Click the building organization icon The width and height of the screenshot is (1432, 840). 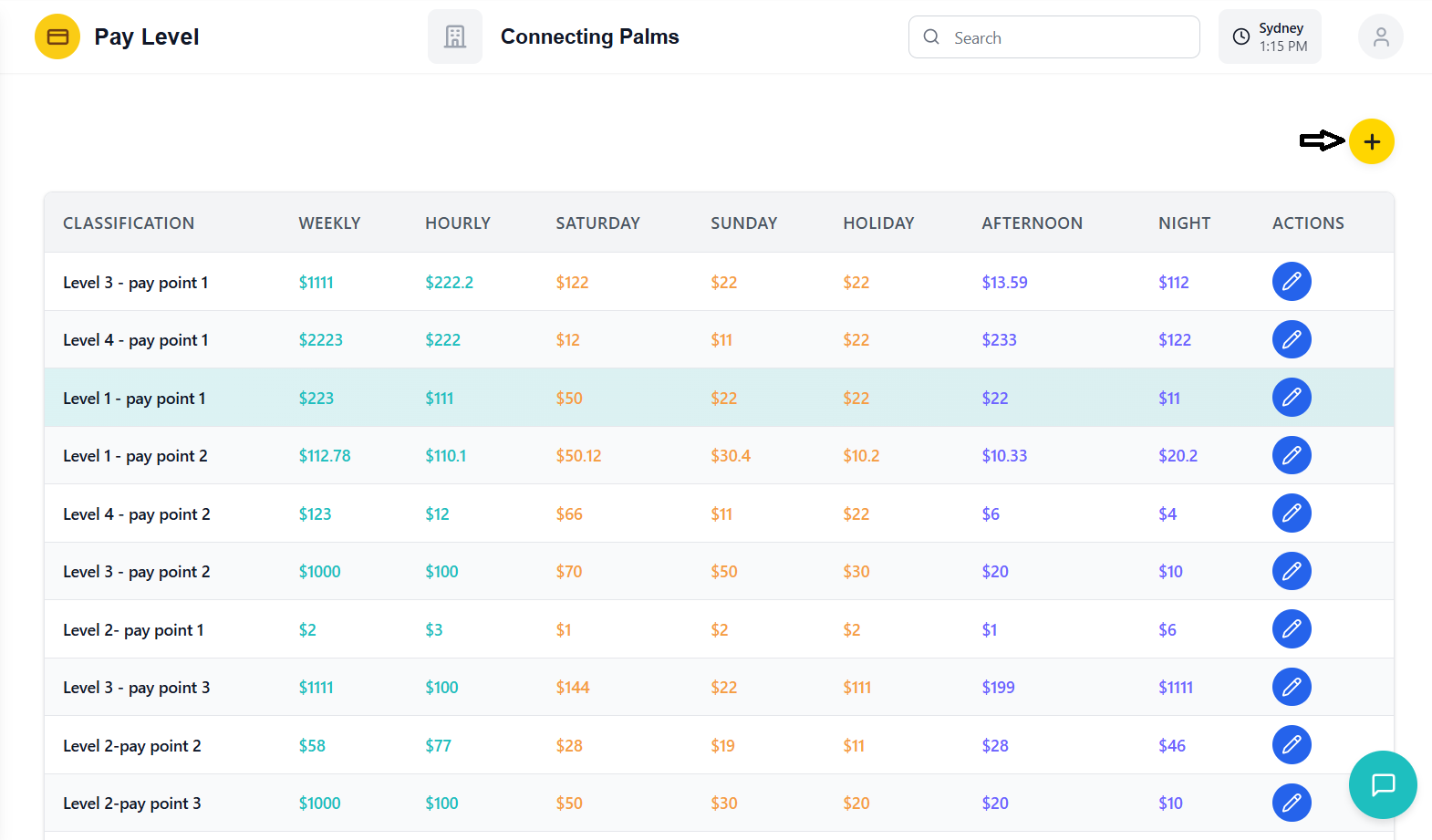point(454,37)
